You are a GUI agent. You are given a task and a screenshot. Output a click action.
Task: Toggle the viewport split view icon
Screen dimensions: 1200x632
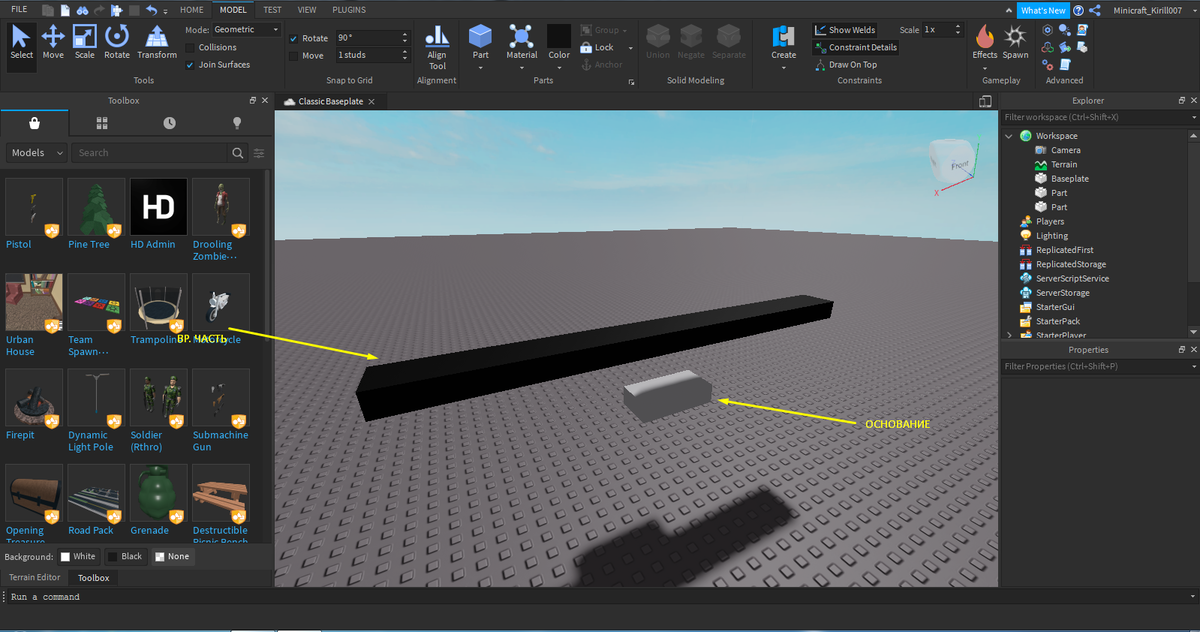[x=984, y=102]
